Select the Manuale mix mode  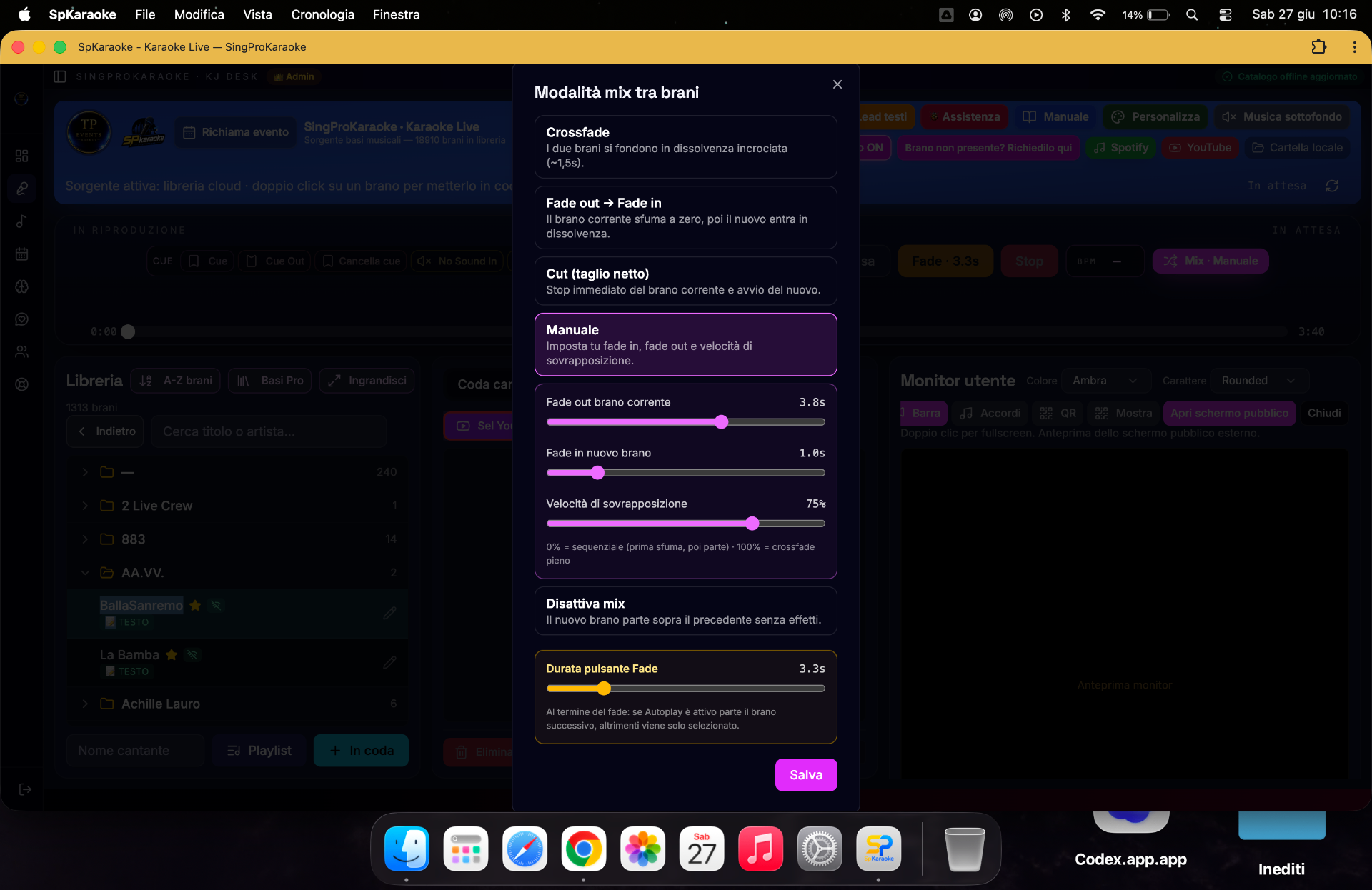[x=686, y=344]
